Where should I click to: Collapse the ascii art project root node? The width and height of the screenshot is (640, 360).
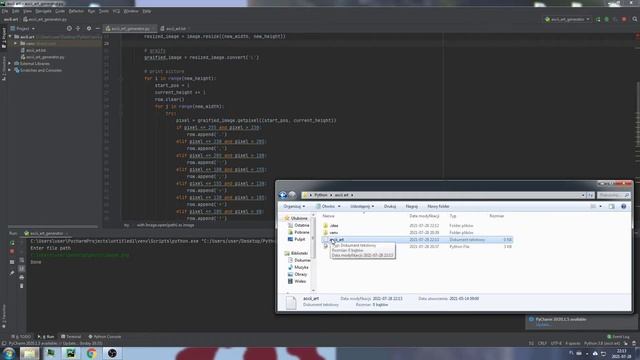coord(10,37)
